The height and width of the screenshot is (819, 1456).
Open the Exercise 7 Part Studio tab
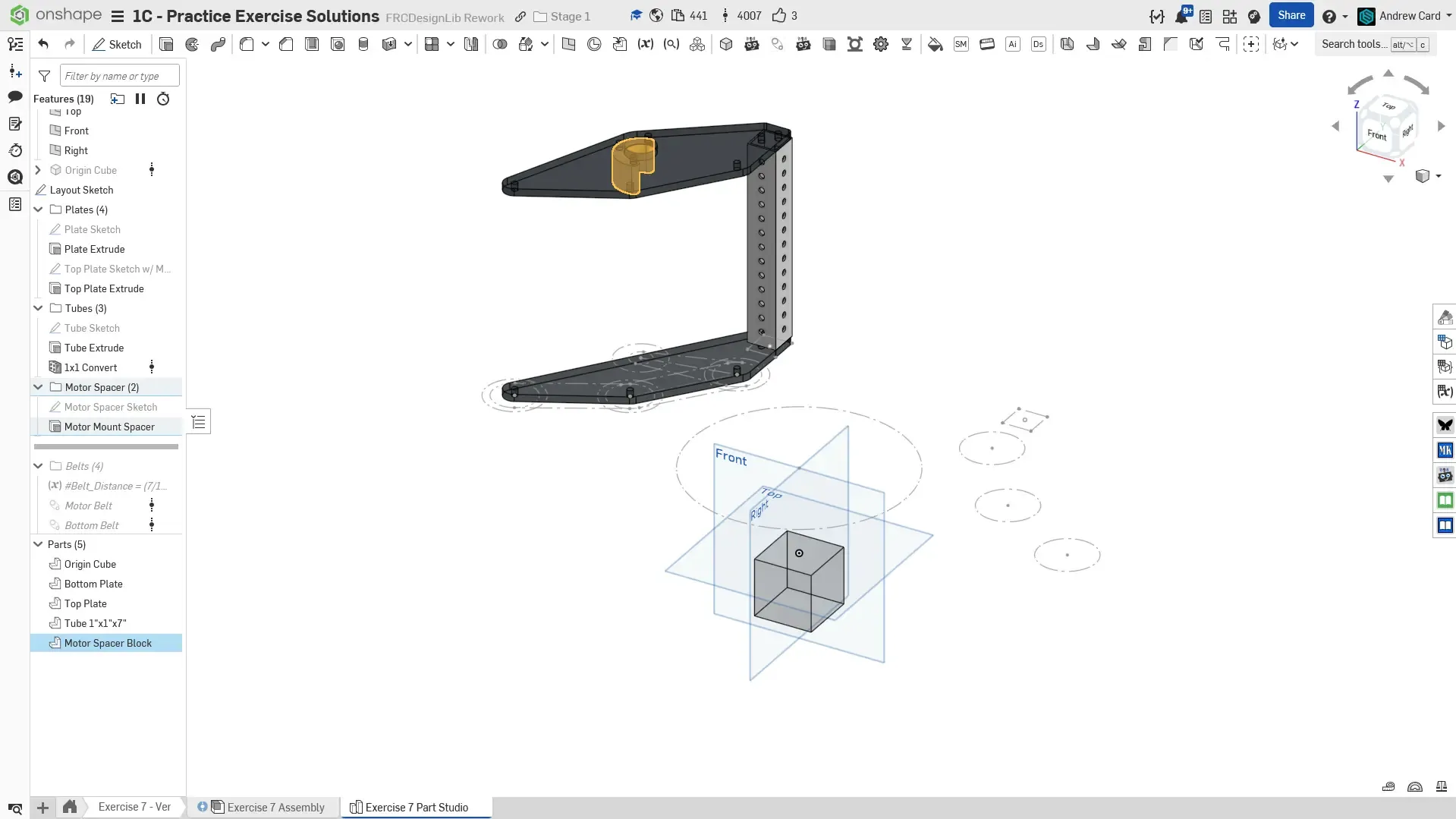[x=416, y=807]
